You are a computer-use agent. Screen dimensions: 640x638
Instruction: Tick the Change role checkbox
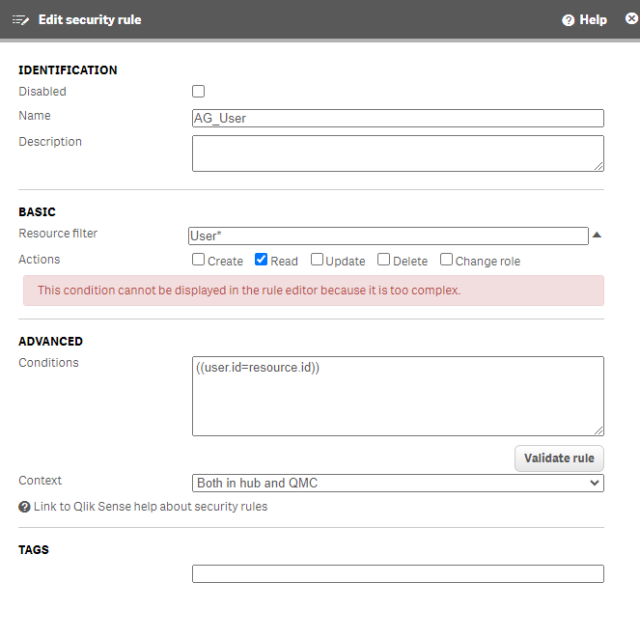click(446, 260)
